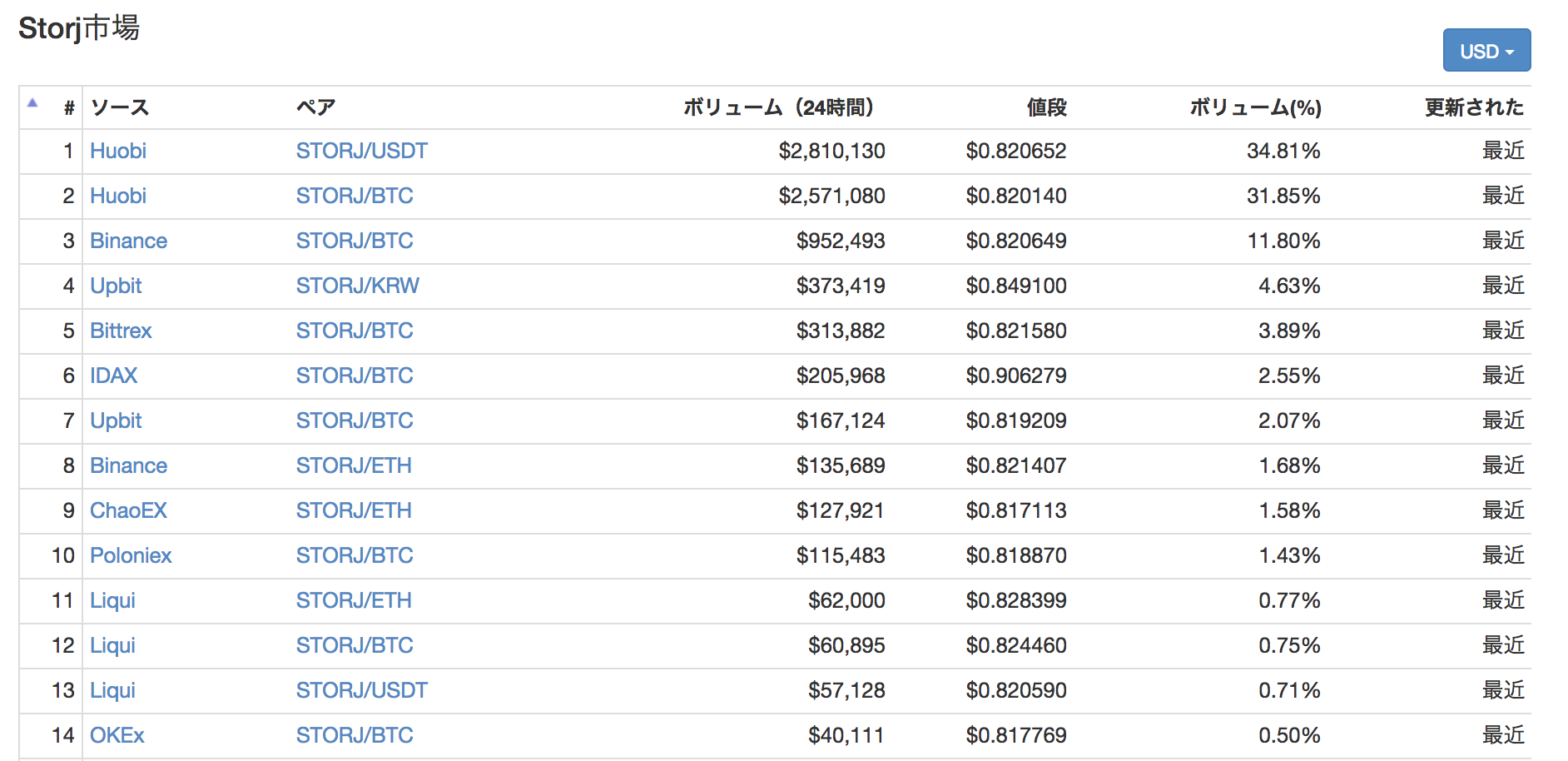Select the $2,810,130 volume cell
1568x761 pixels.
pos(831,151)
